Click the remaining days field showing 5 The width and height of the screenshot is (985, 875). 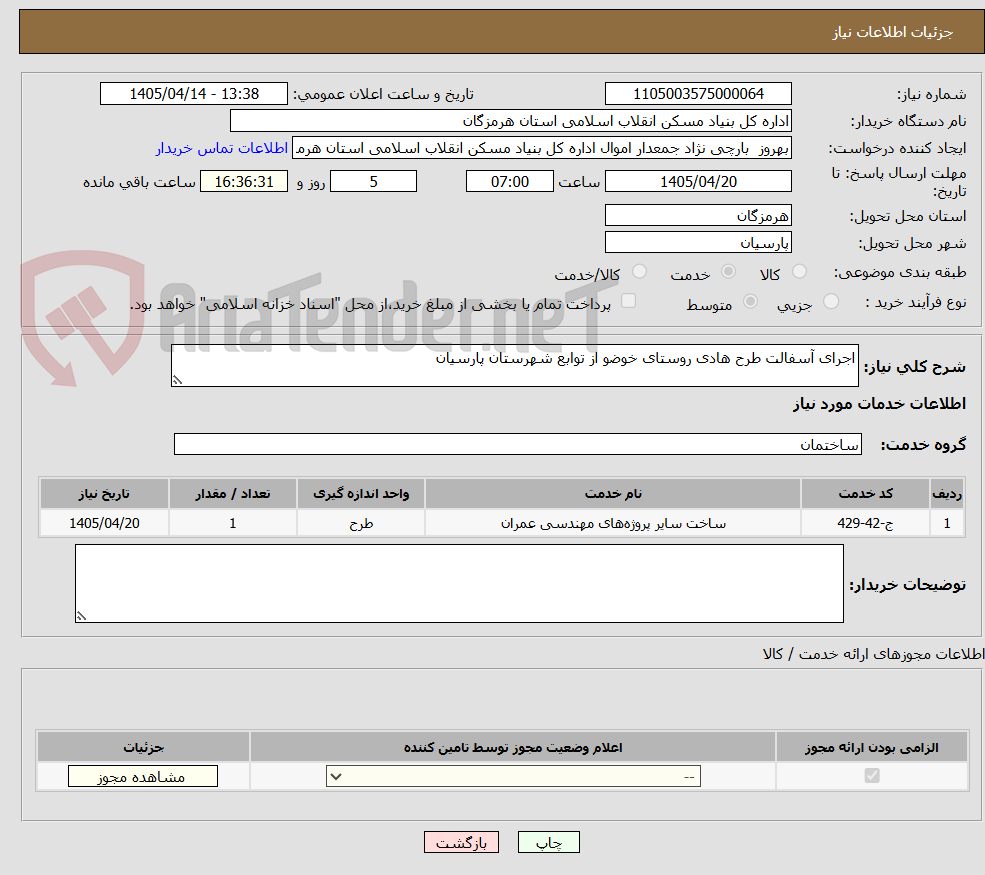pyautogui.click(x=373, y=182)
